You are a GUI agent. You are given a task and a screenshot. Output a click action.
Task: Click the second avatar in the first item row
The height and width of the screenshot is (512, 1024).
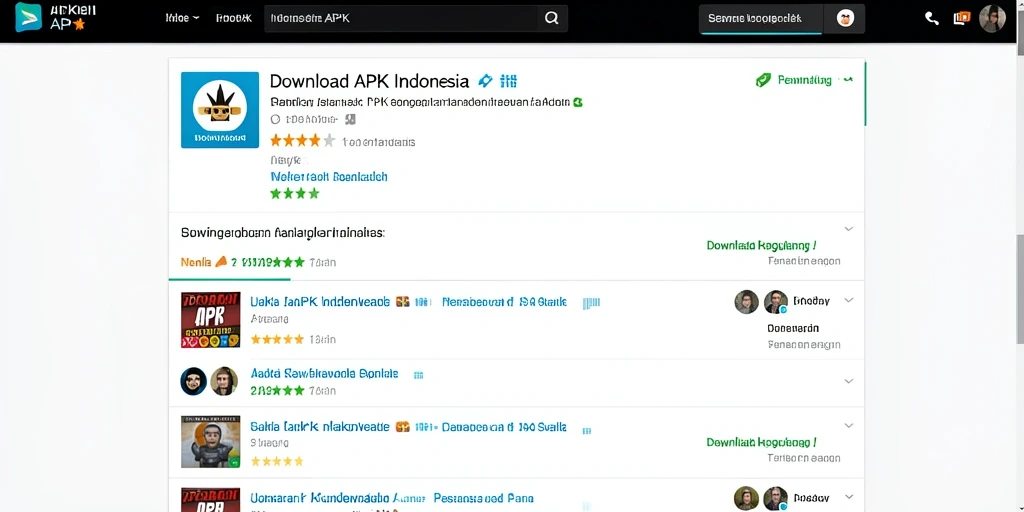[x=776, y=302]
